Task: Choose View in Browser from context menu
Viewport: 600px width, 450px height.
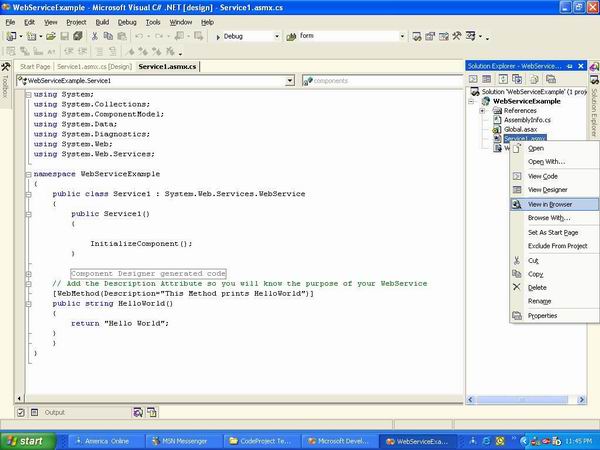Action: point(549,203)
